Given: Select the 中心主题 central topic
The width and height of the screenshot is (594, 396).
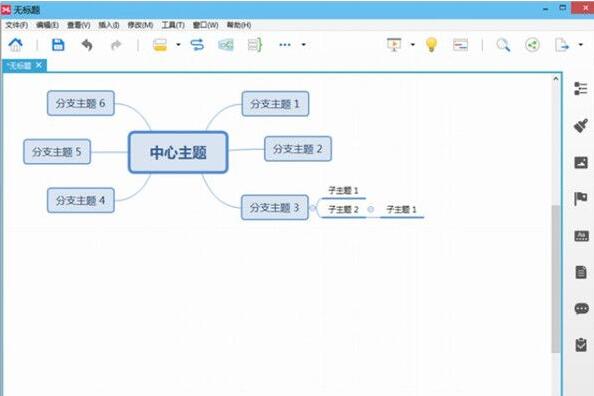Looking at the screenshot, I should tap(178, 152).
